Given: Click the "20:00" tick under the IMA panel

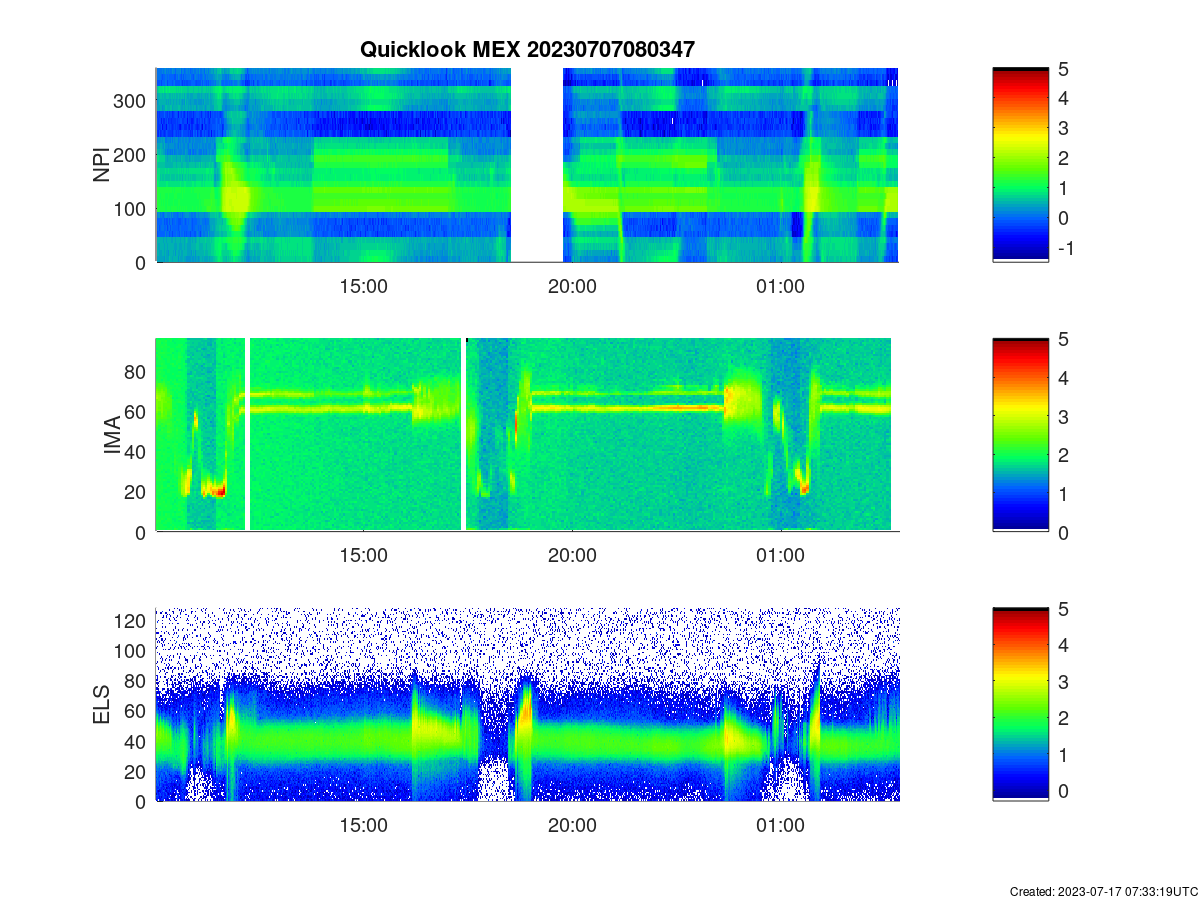Looking at the screenshot, I should coord(572,556).
